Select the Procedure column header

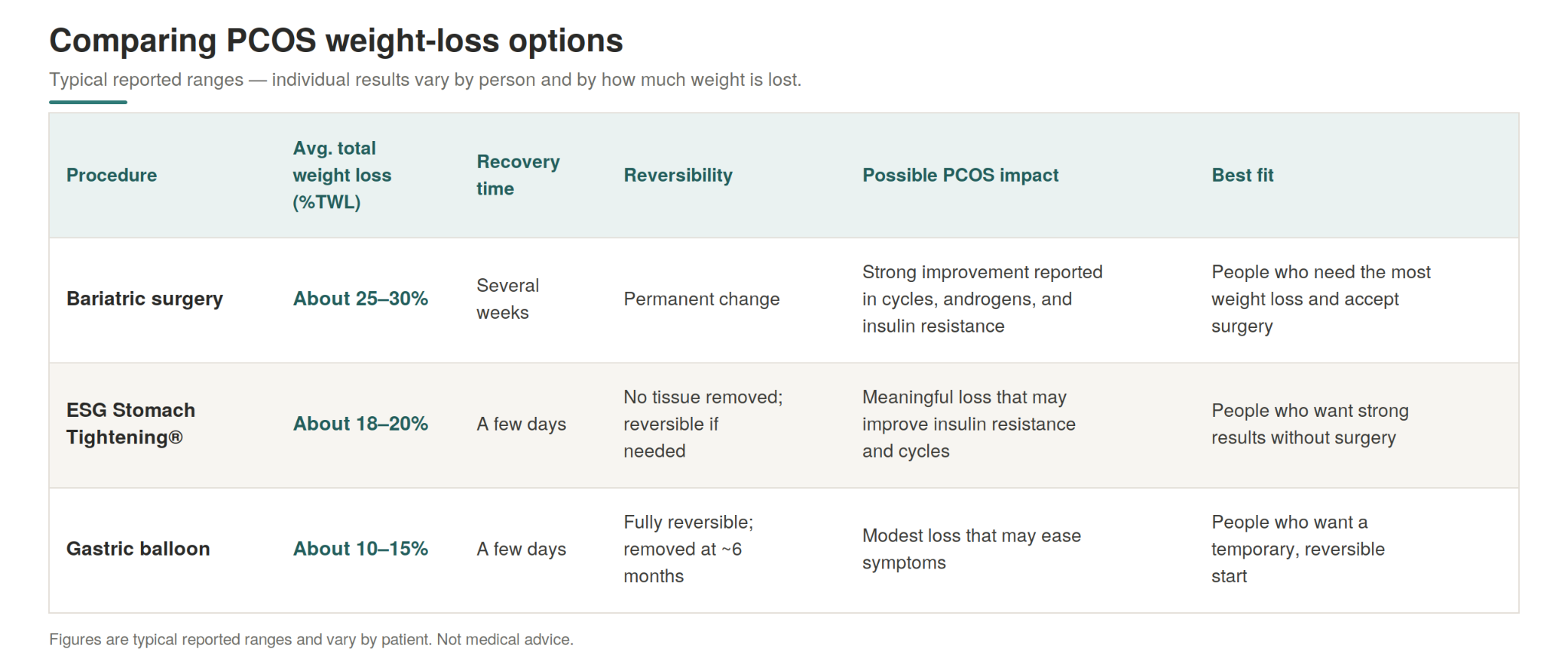[x=112, y=175]
